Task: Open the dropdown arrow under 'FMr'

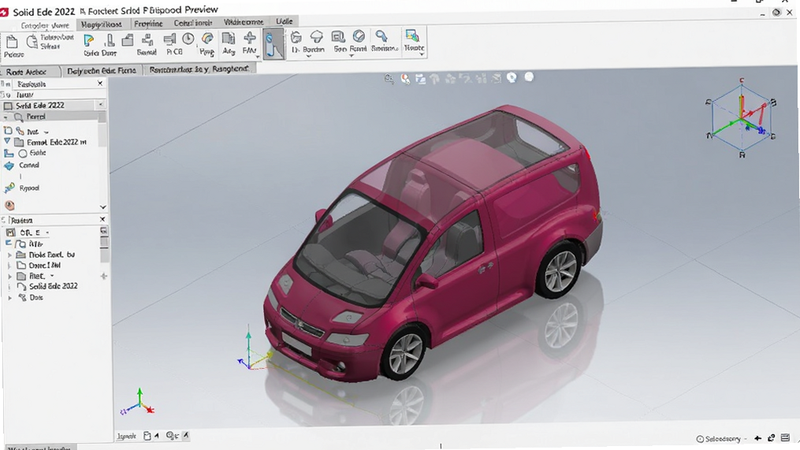Action: tap(258, 56)
